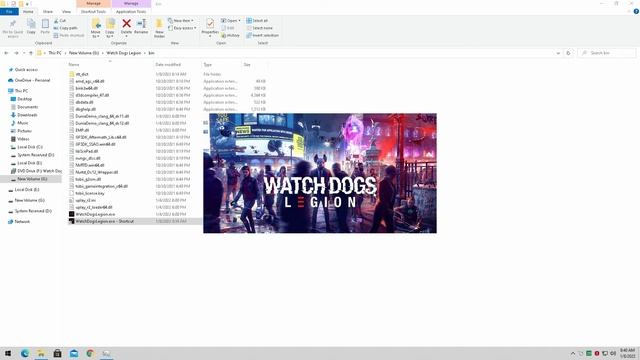Click the Copy icon in Clipboard group
Image resolution: width=640 pixels, height=360 pixels.
(31, 24)
